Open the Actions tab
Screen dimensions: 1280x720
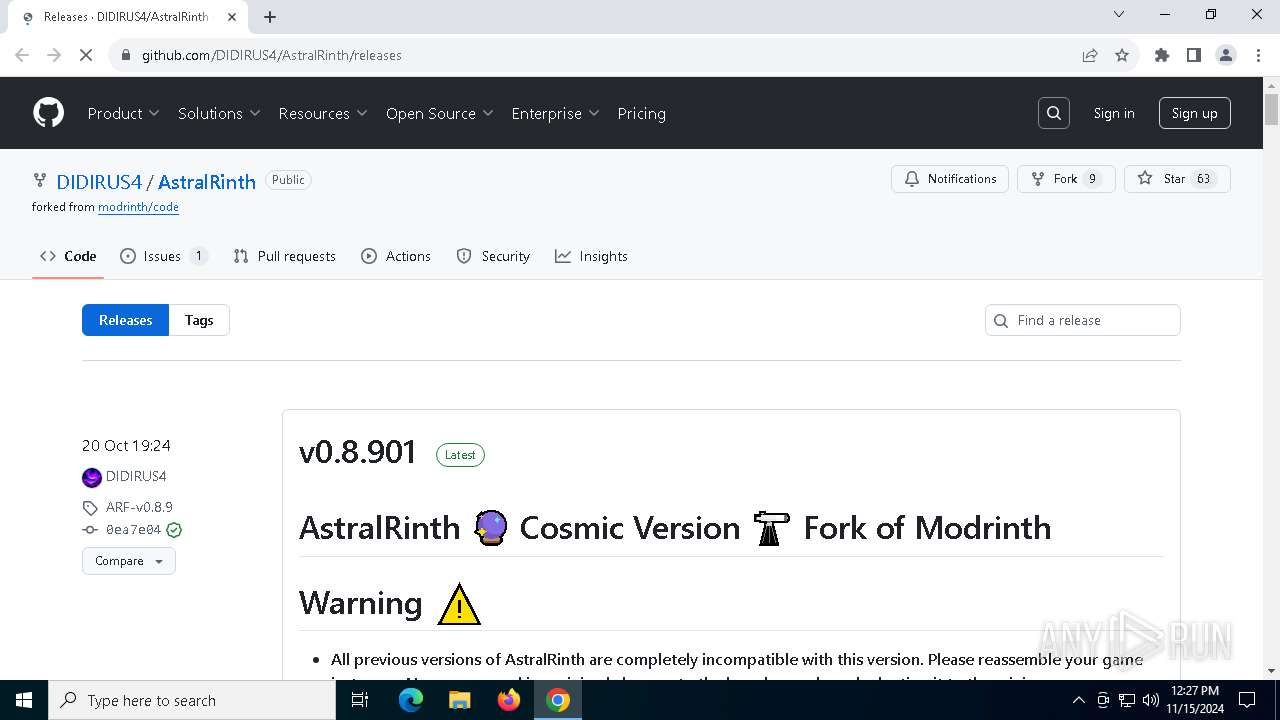(396, 256)
